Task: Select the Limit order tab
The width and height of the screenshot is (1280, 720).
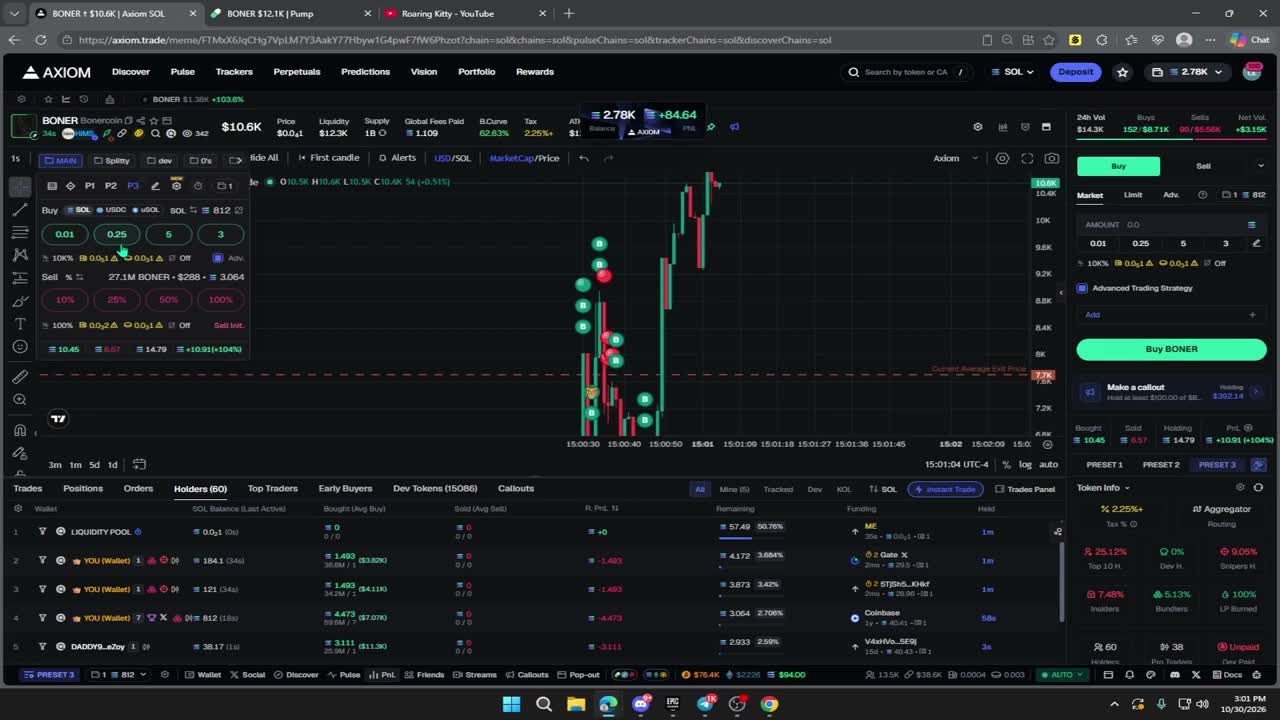Action: (1133, 195)
